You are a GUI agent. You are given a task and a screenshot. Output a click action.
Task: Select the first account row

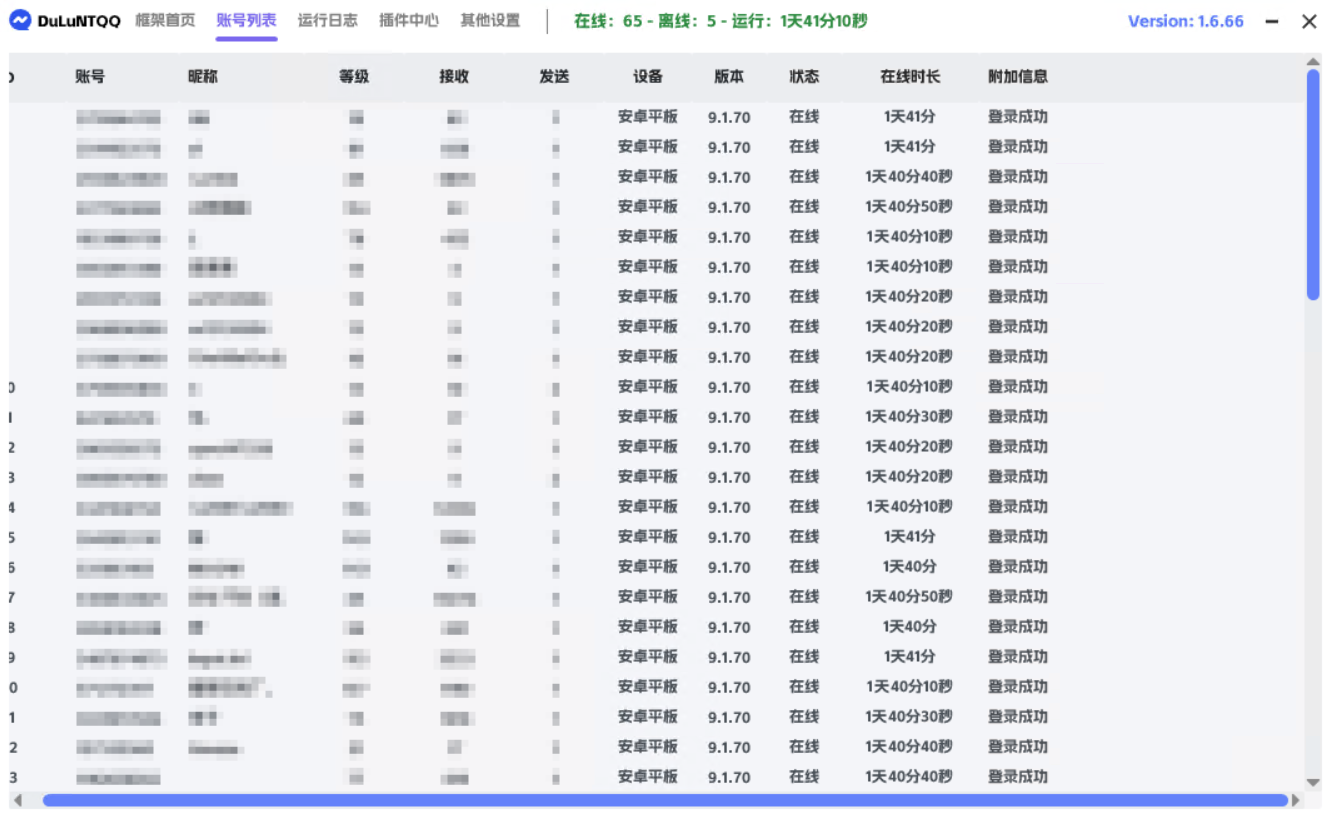point(400,117)
